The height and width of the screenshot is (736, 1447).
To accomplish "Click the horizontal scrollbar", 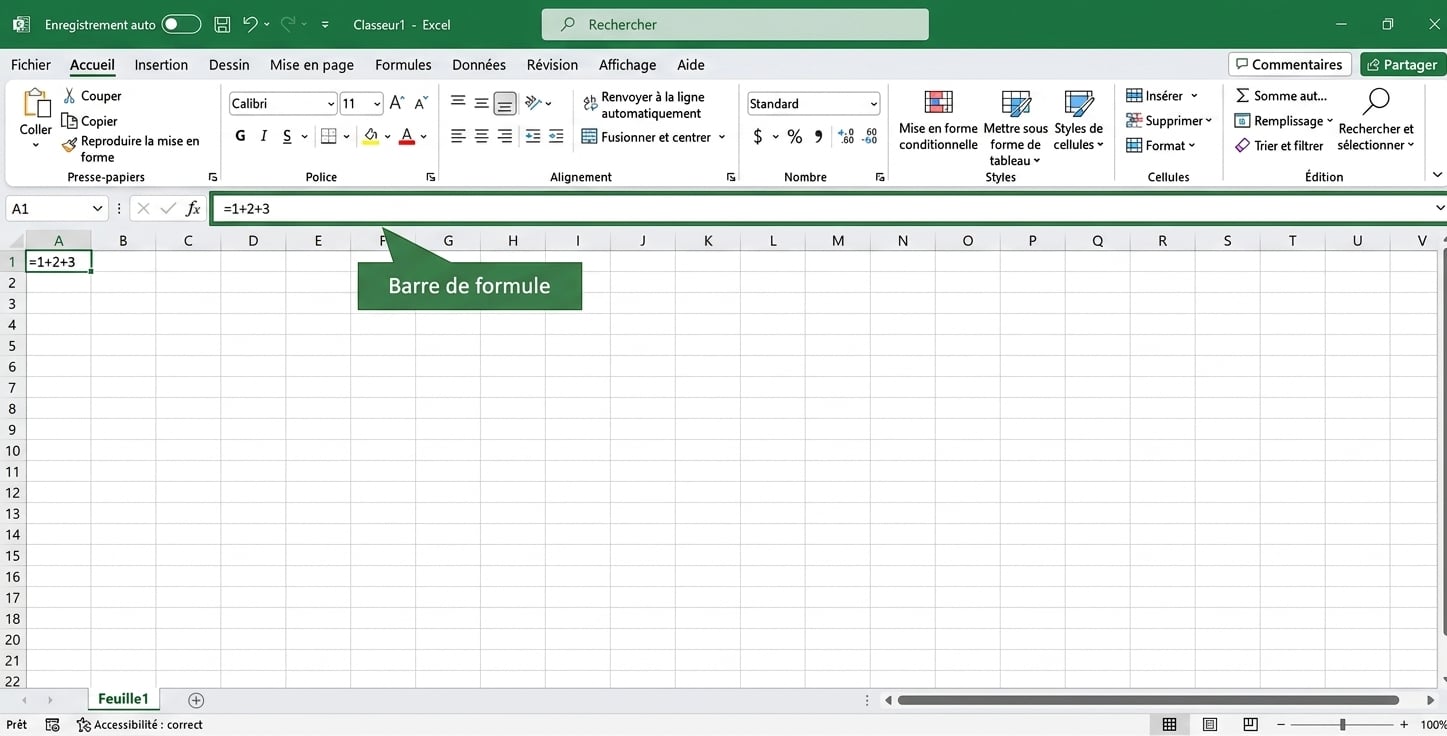I will point(1148,700).
